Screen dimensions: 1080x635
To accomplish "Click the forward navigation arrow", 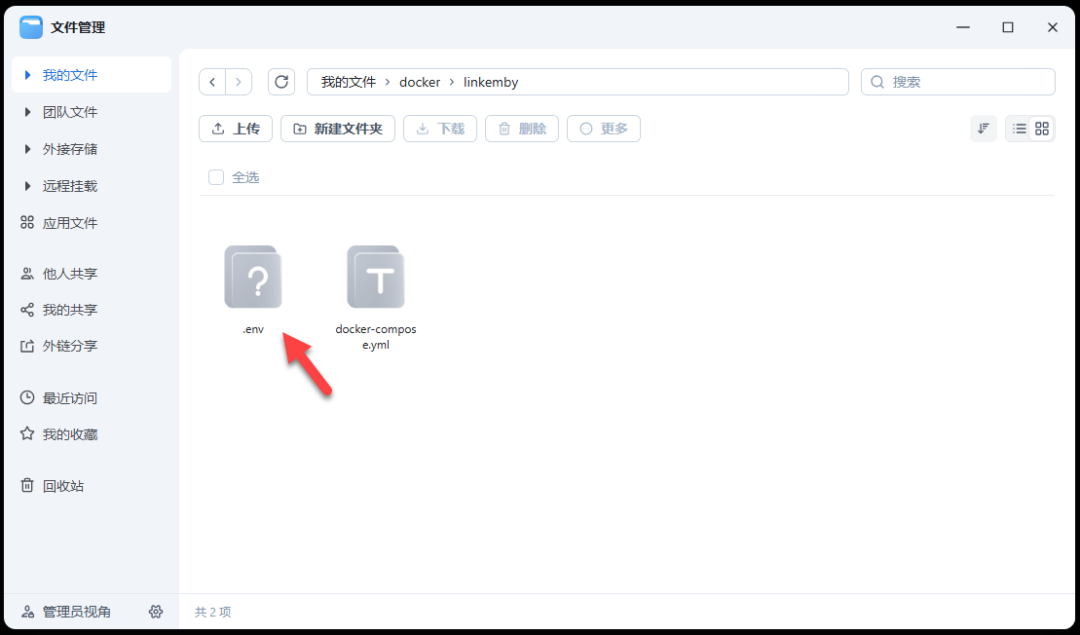I will [x=238, y=81].
